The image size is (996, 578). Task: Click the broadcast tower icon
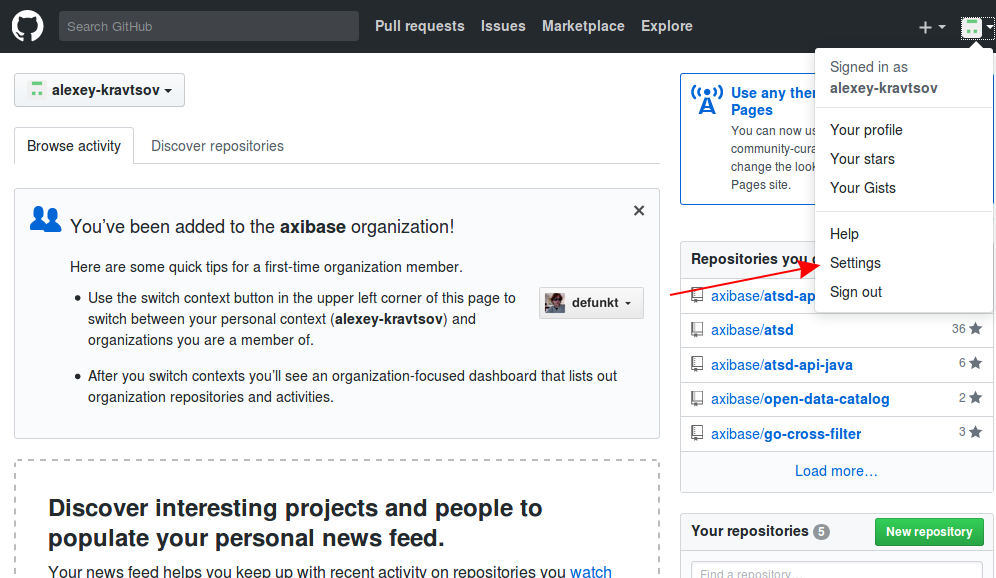[x=707, y=100]
